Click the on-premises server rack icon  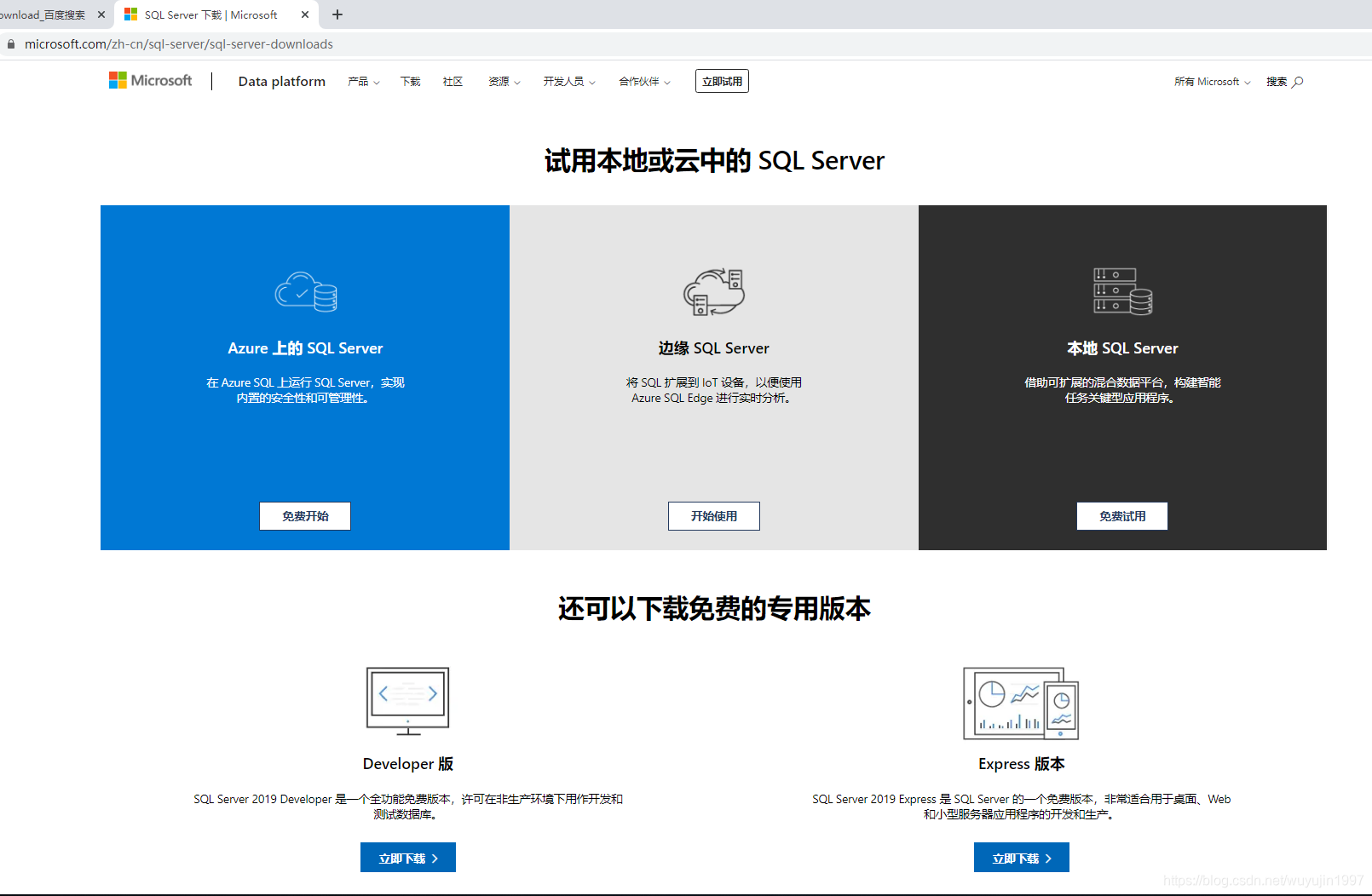click(1123, 291)
